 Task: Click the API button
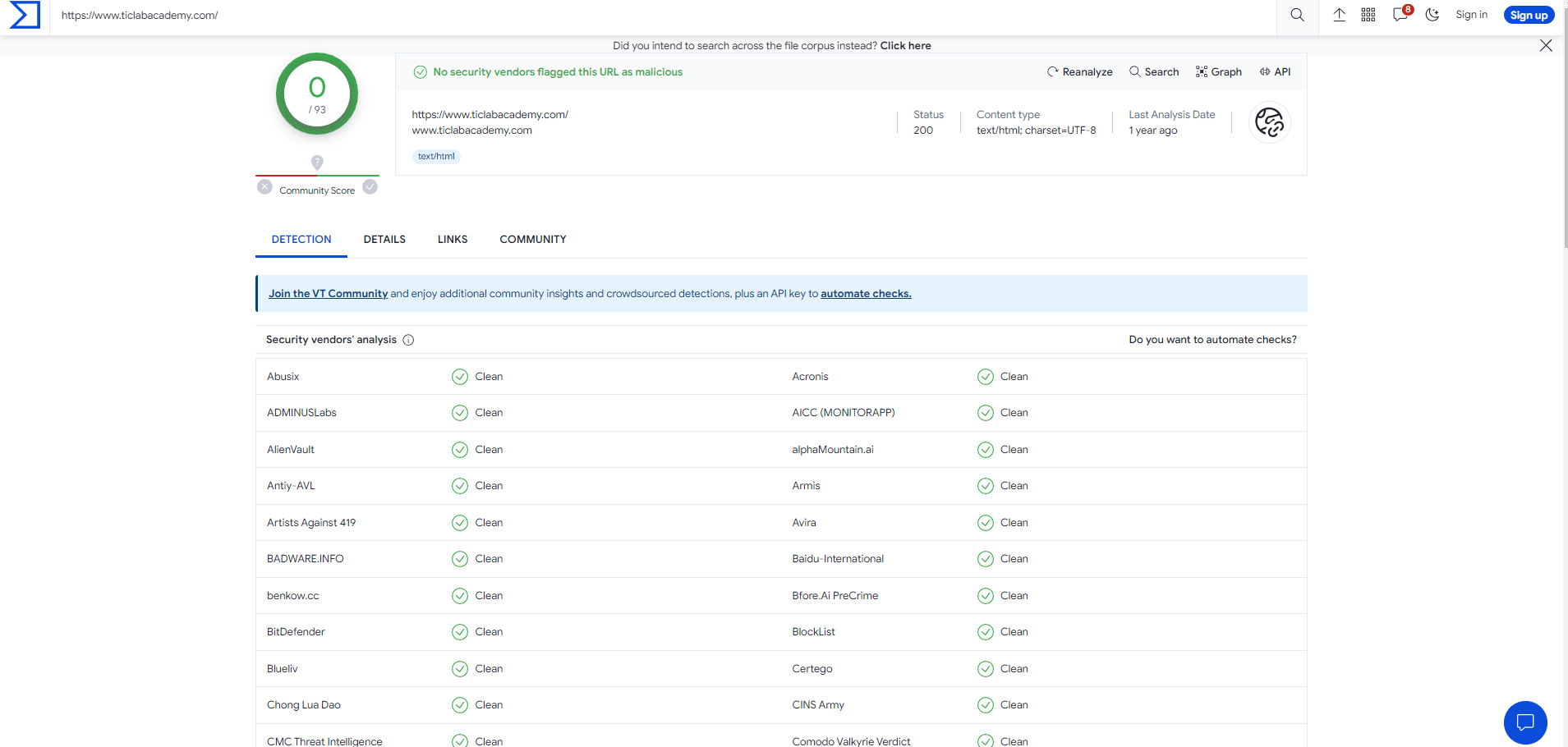point(1275,72)
